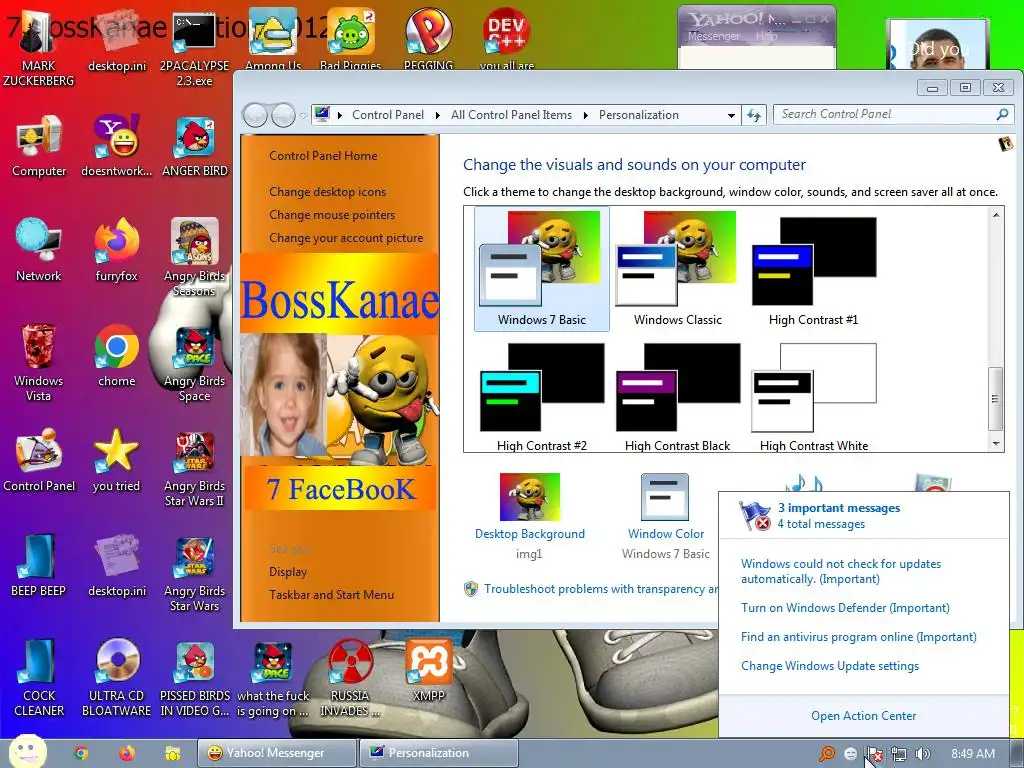Select the Windows Classic theme
This screenshot has width=1024, height=768.
pos(677,269)
